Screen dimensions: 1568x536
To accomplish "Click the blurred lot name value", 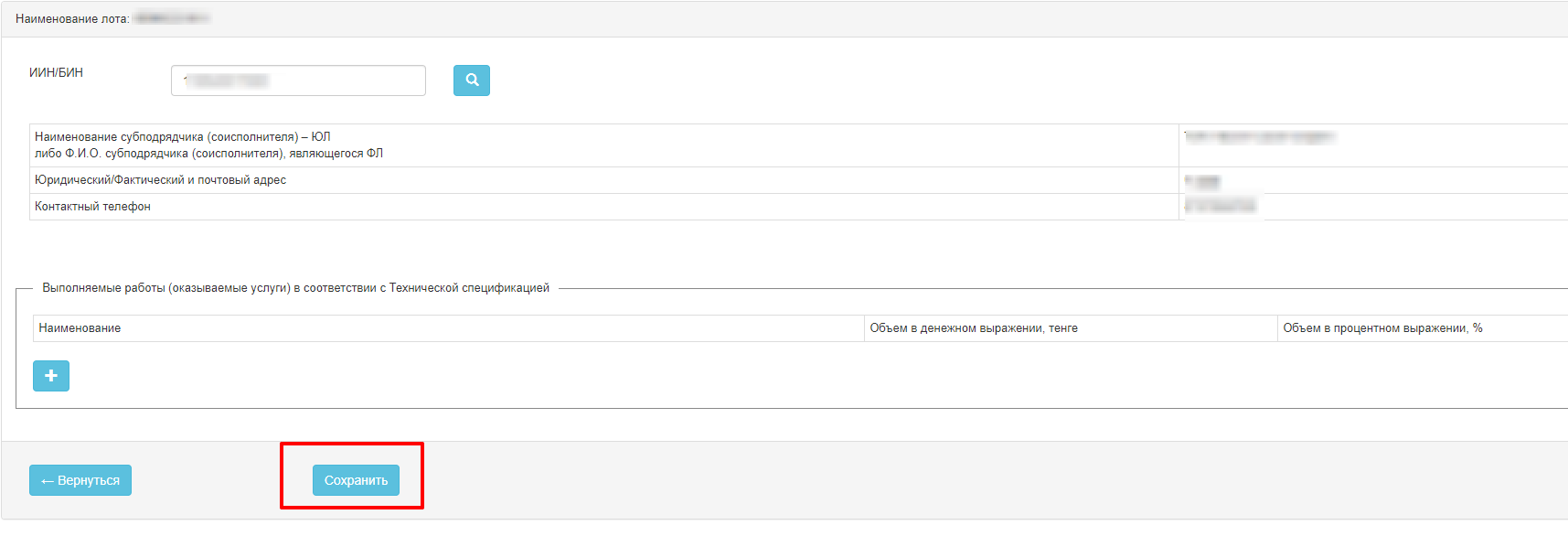I will (x=171, y=18).
